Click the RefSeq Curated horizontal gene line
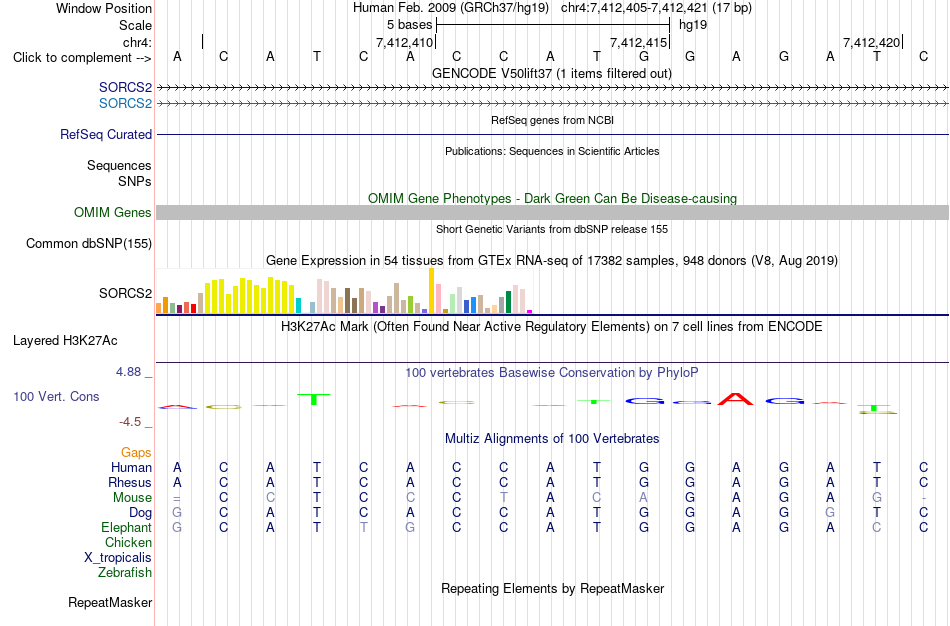 point(553,135)
